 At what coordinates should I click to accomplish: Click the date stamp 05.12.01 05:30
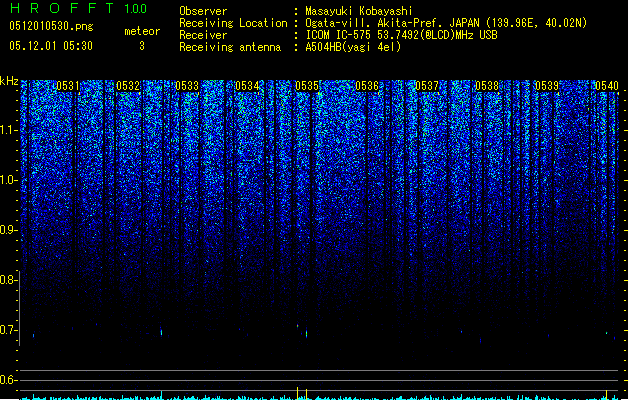coord(51,46)
